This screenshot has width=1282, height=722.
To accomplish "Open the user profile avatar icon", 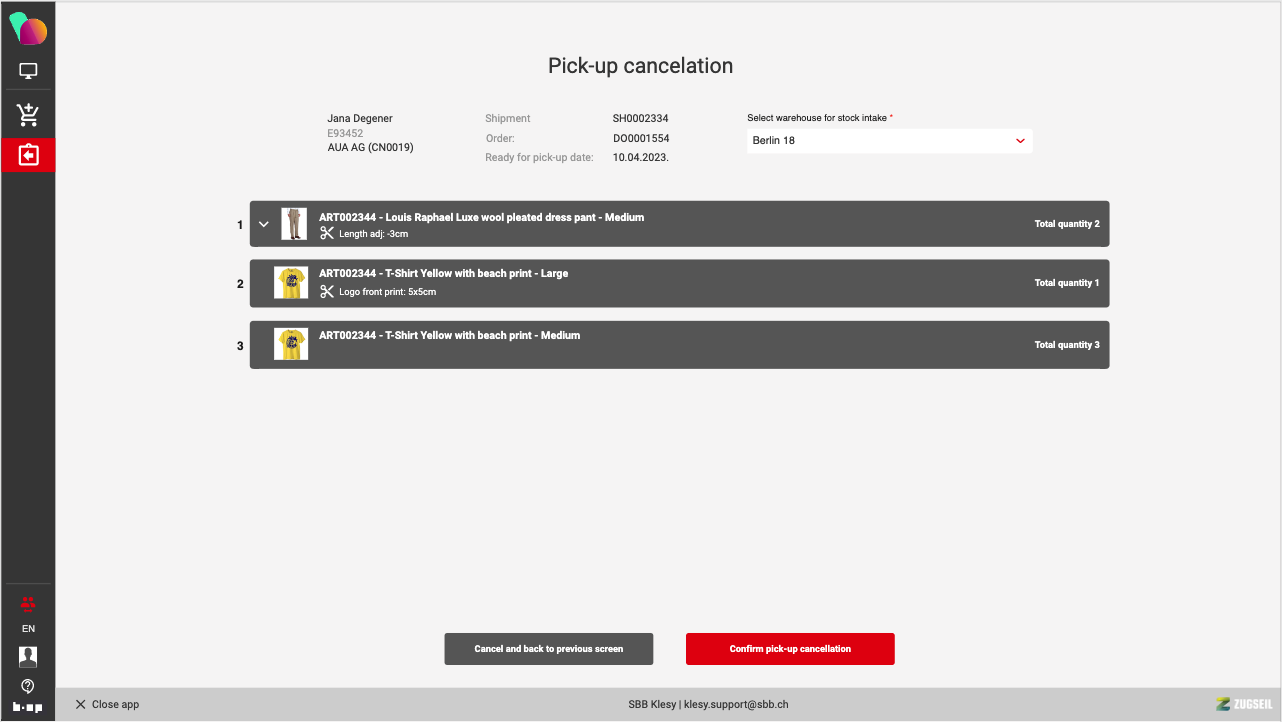I will [x=28, y=656].
